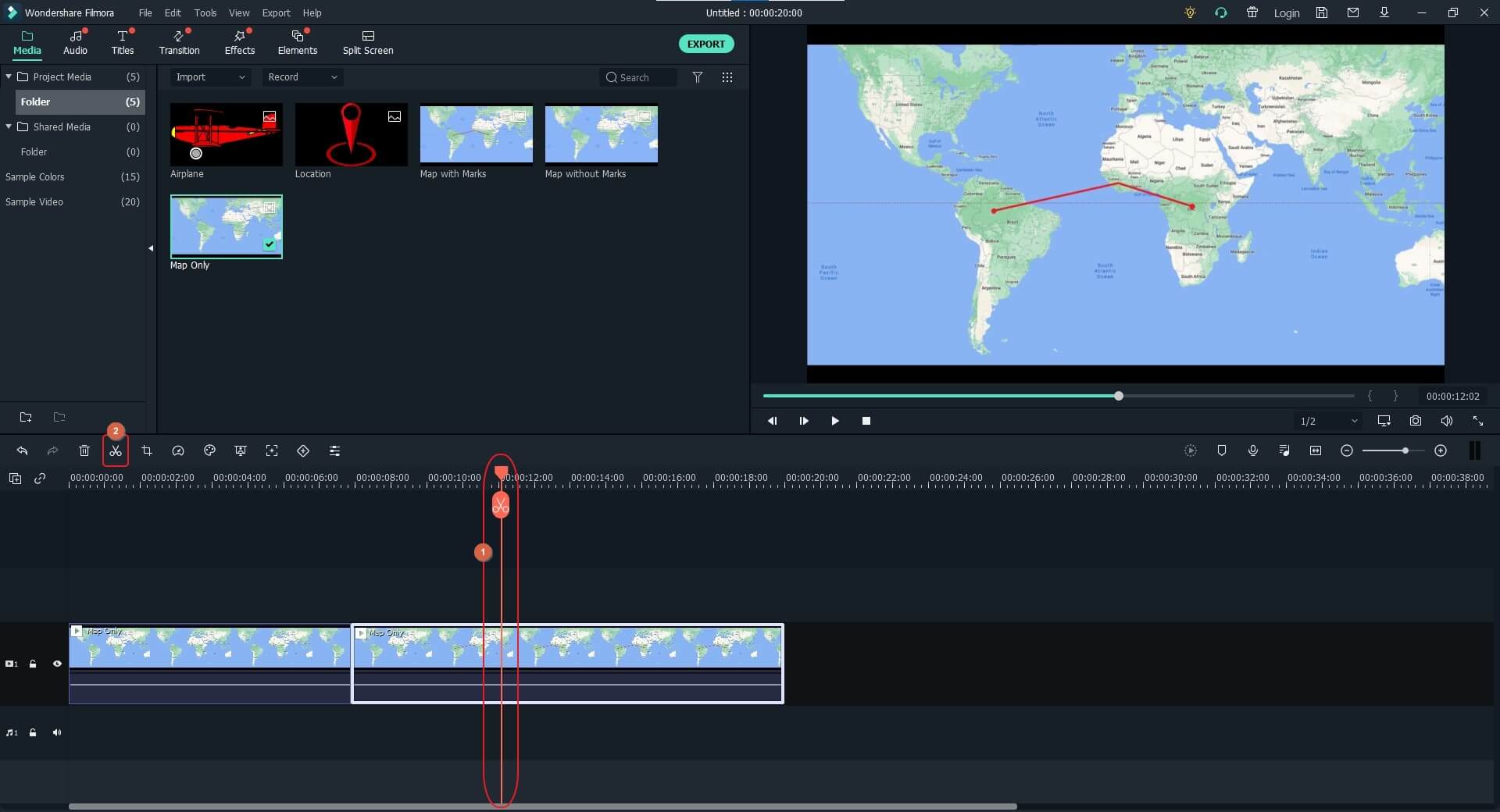Collapse the Project Media tree
Viewport: 1500px width, 812px height.
pos(9,77)
